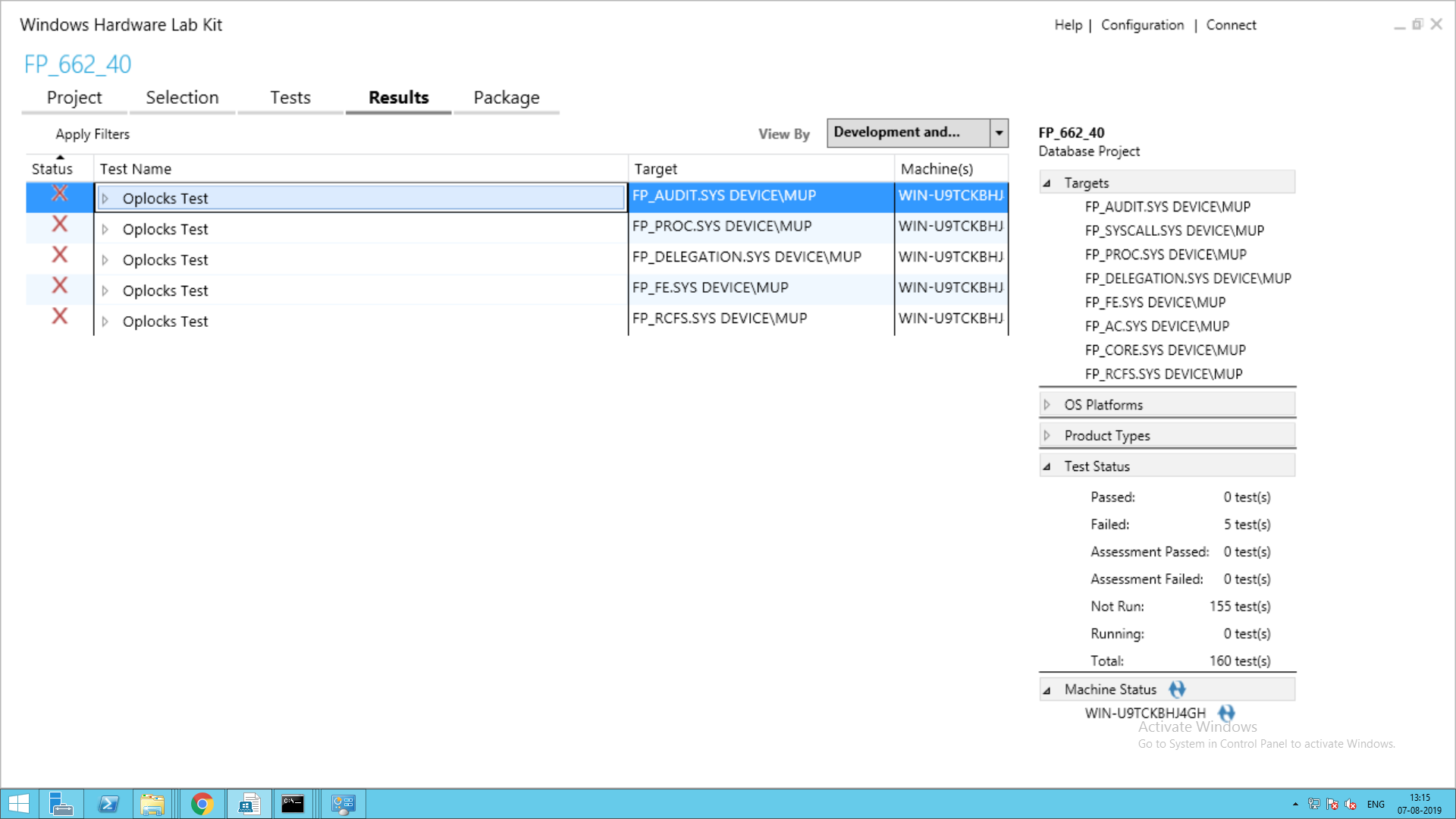Screen dimensions: 1456x819
Task: Click Apply Filters
Action: [93, 134]
